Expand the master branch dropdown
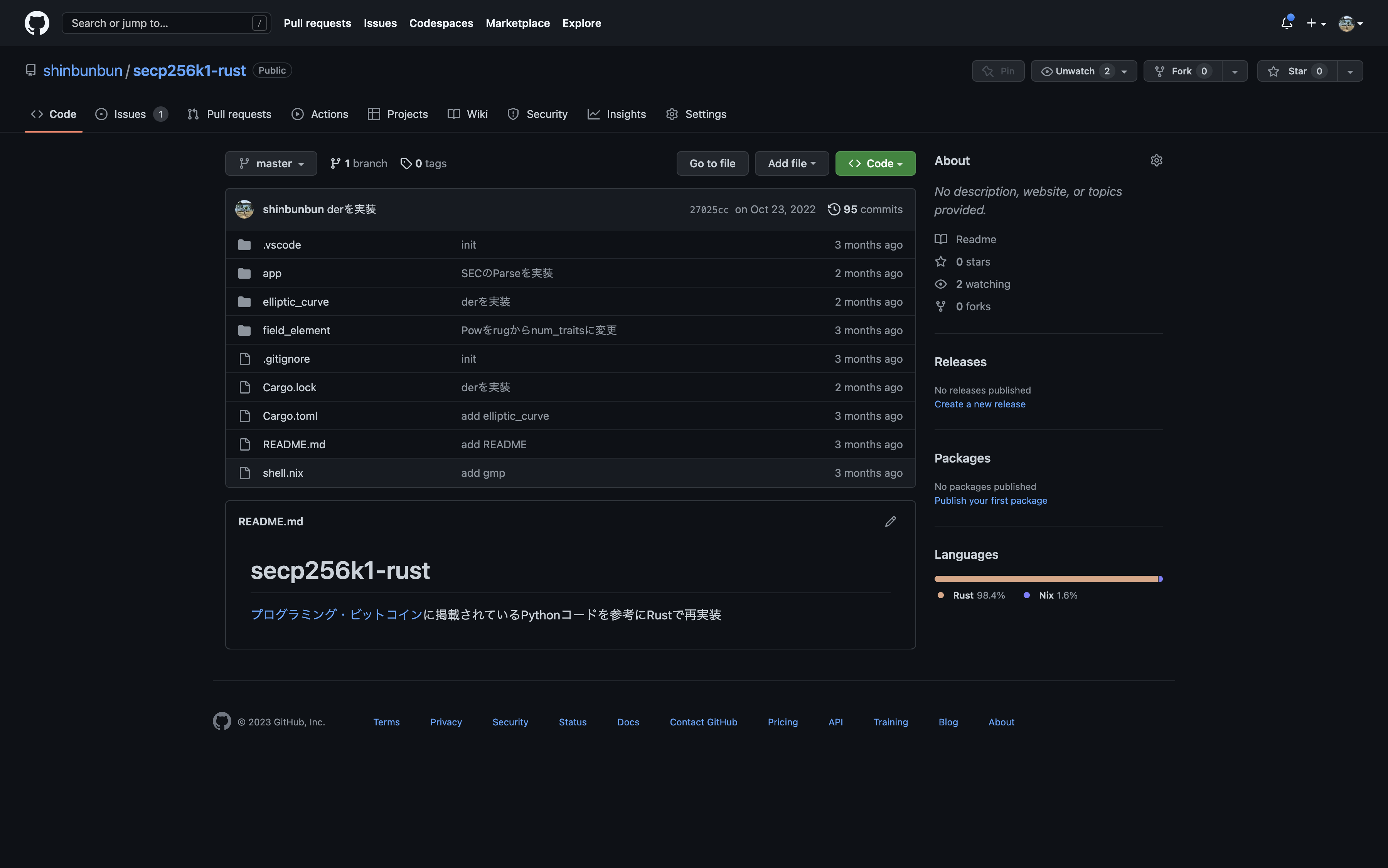Viewport: 1388px width, 868px height. (x=271, y=163)
